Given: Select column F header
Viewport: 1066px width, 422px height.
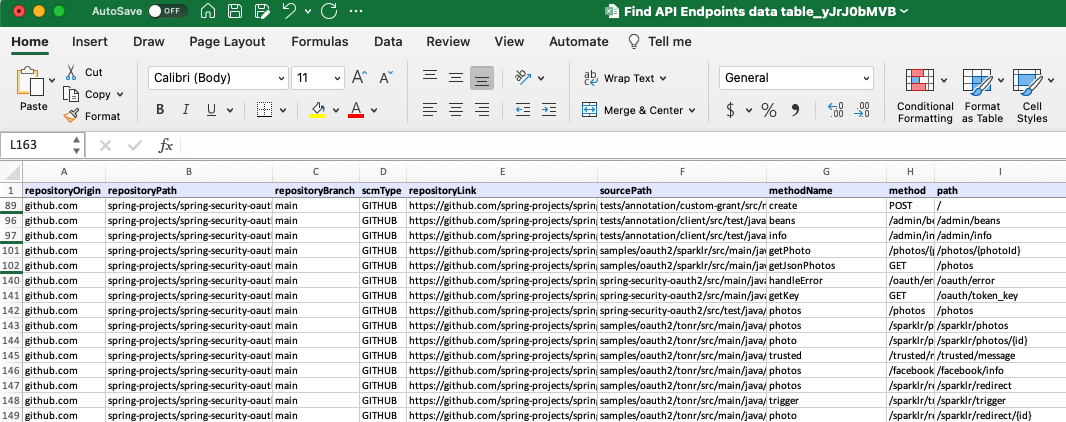Looking at the screenshot, I should pos(682,172).
